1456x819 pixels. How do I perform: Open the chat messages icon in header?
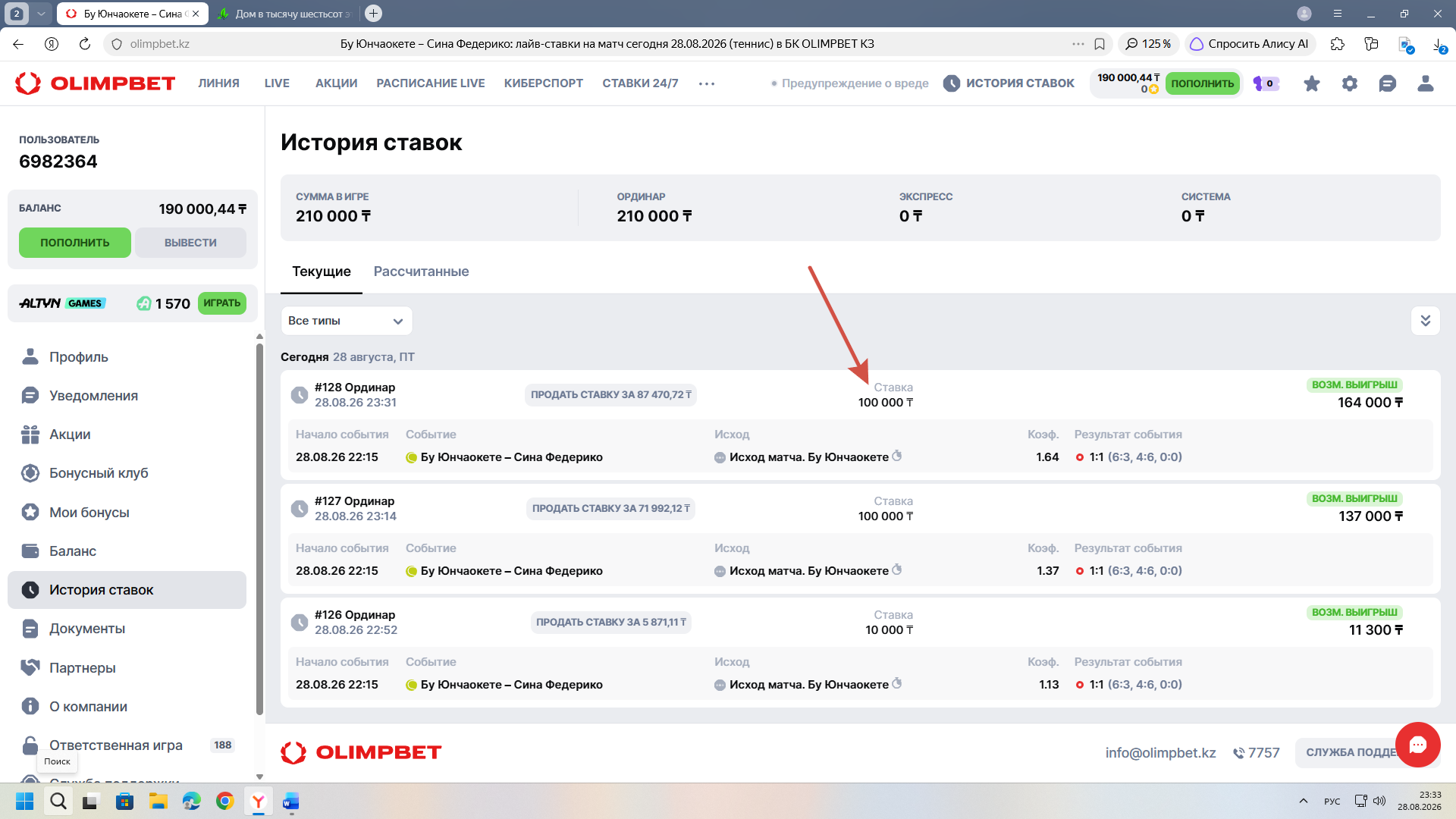pos(1388,83)
